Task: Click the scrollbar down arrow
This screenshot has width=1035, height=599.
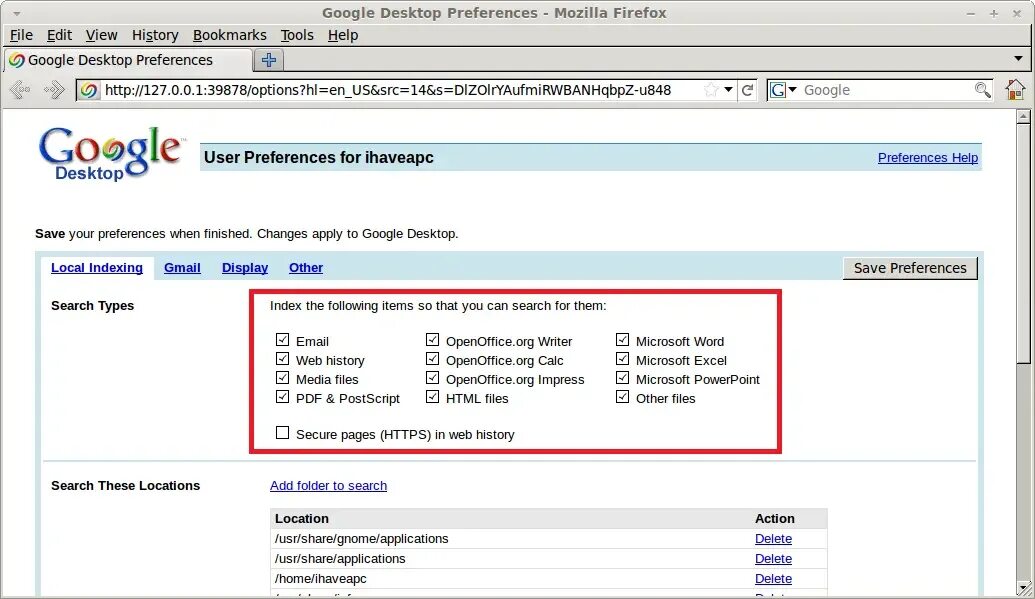Action: [1023, 587]
